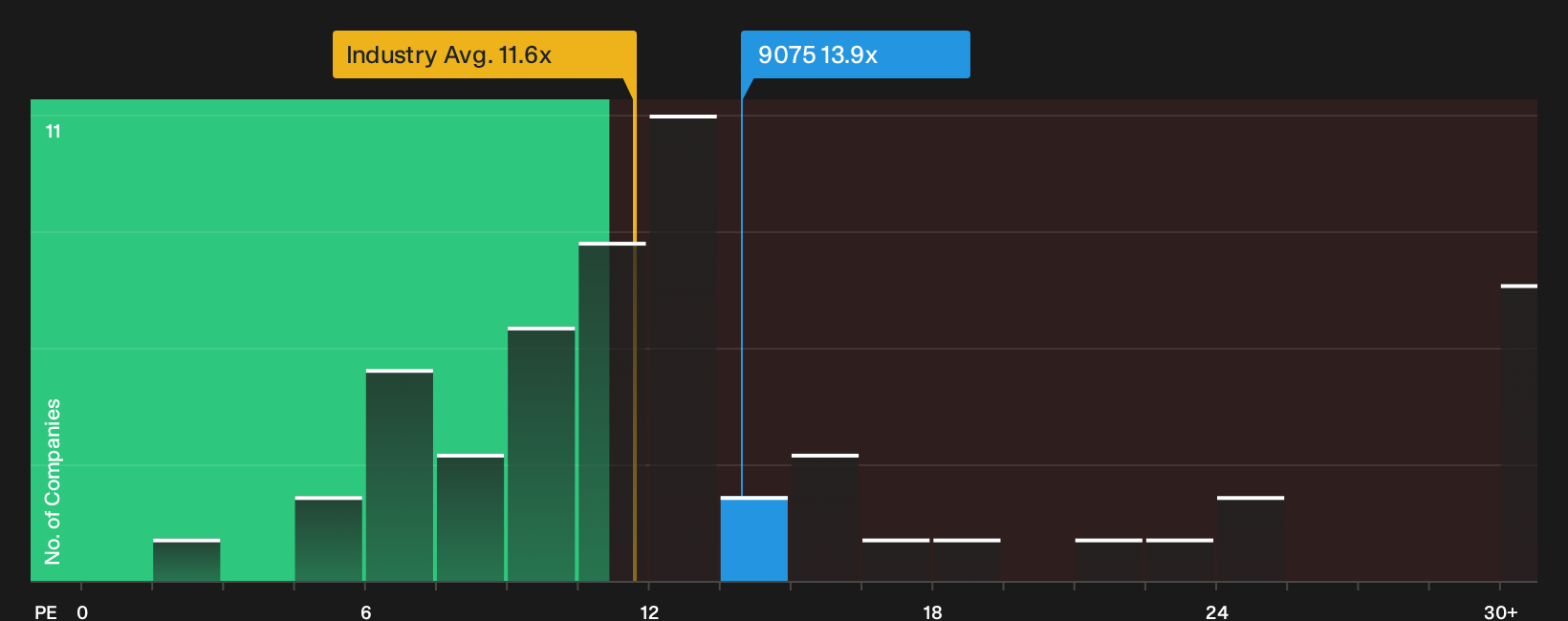Click the axis label 18

(x=932, y=612)
